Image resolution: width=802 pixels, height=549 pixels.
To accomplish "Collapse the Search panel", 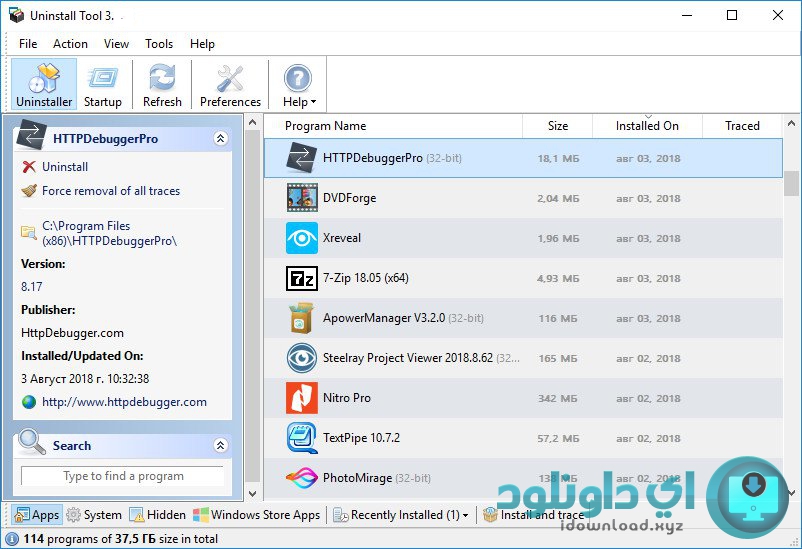I will tap(220, 445).
